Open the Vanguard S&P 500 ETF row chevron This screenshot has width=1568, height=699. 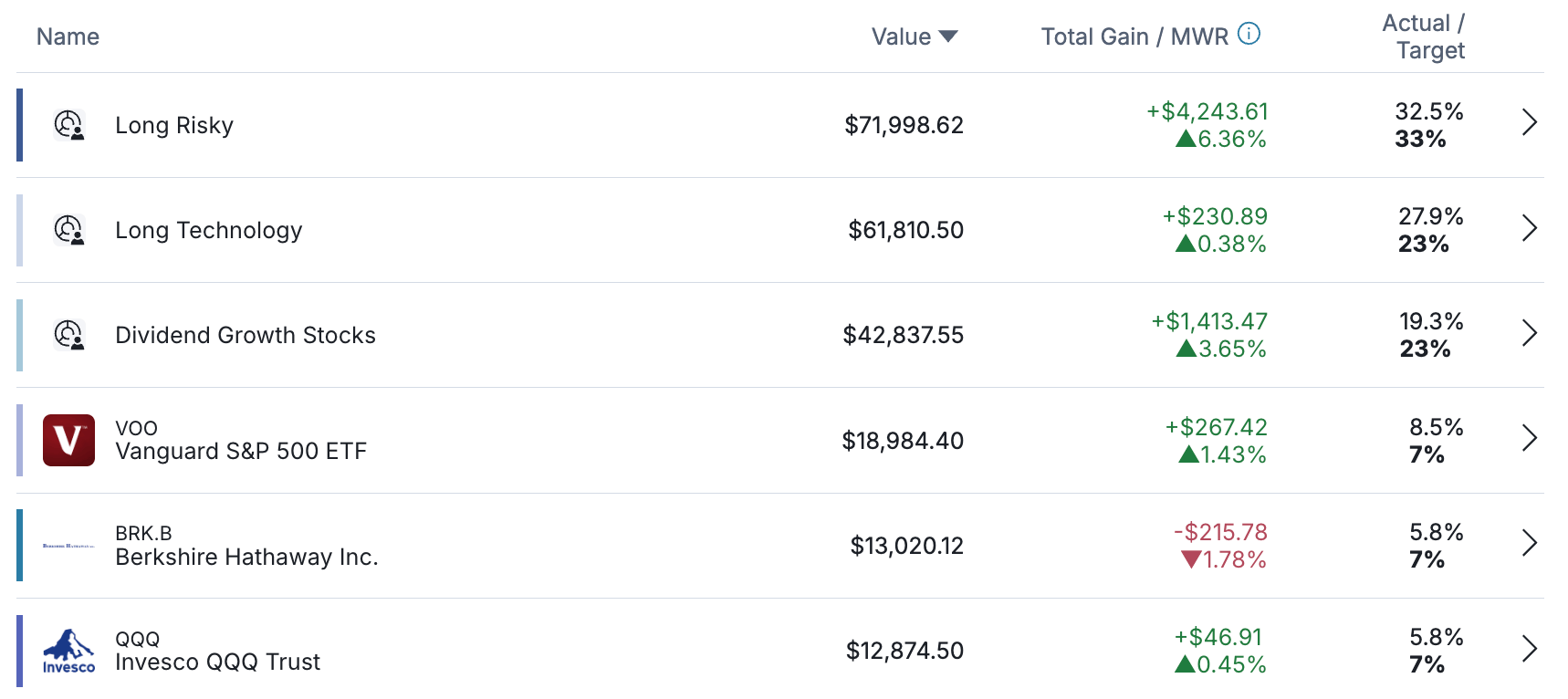click(x=1530, y=438)
